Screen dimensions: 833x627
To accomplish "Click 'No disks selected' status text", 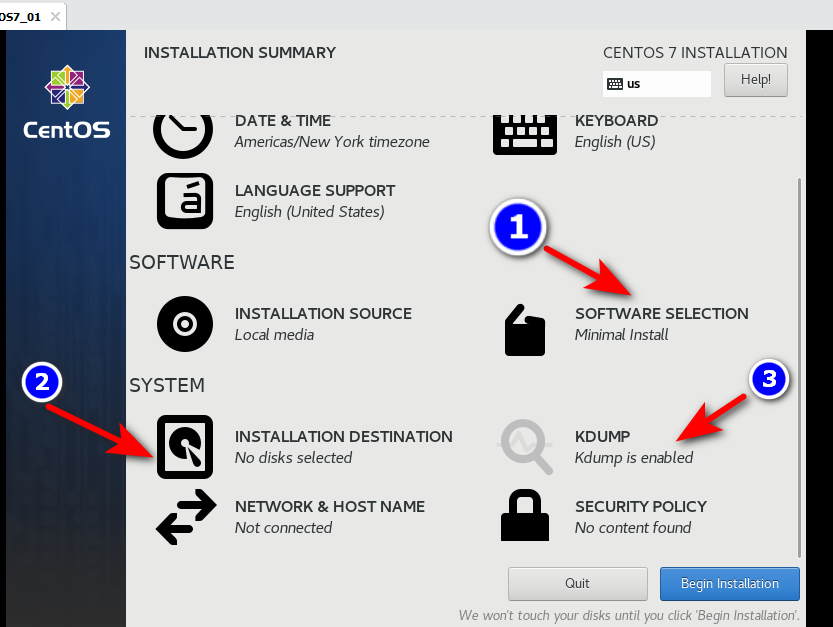I will (x=293, y=458).
